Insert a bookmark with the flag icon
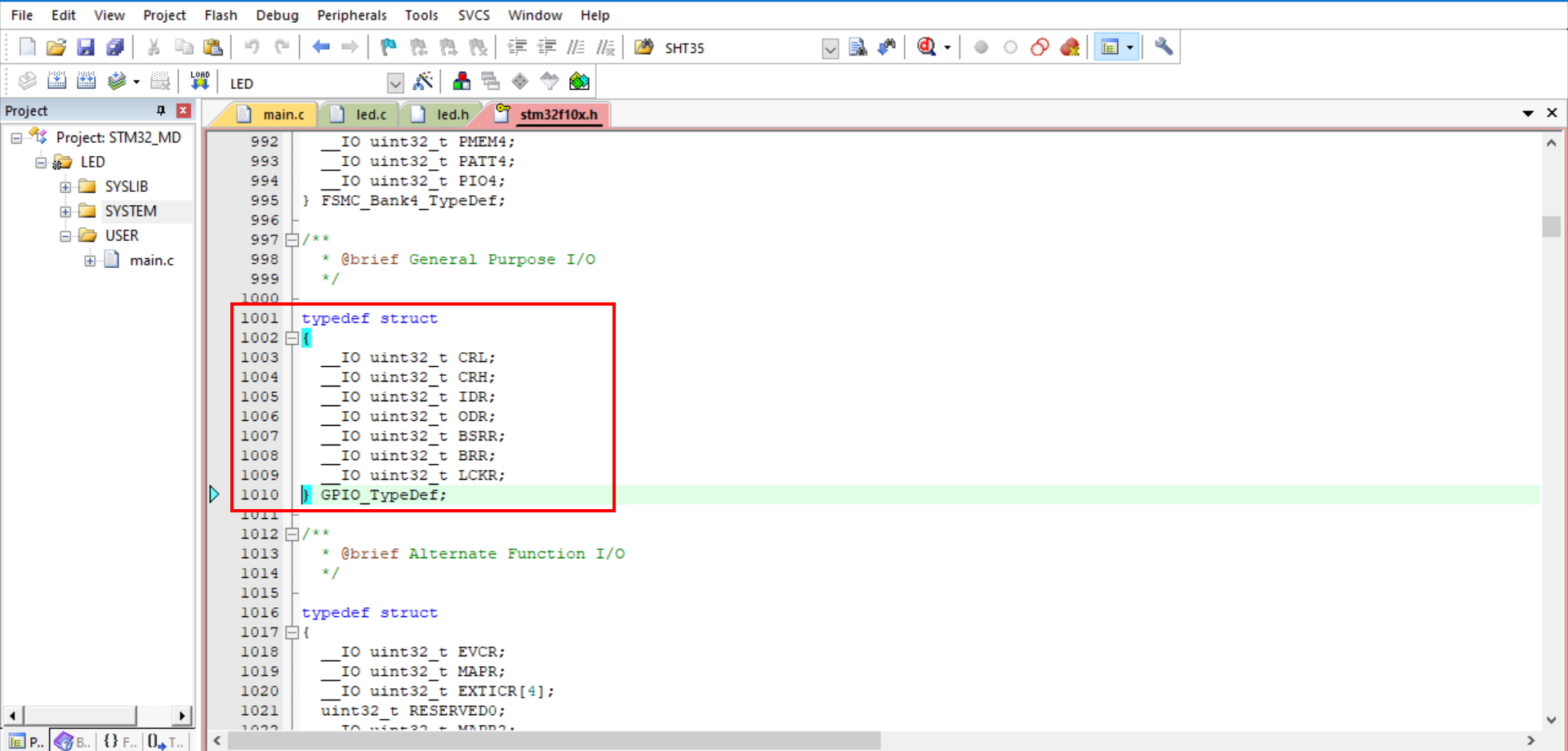This screenshot has width=1568, height=751. (x=389, y=47)
